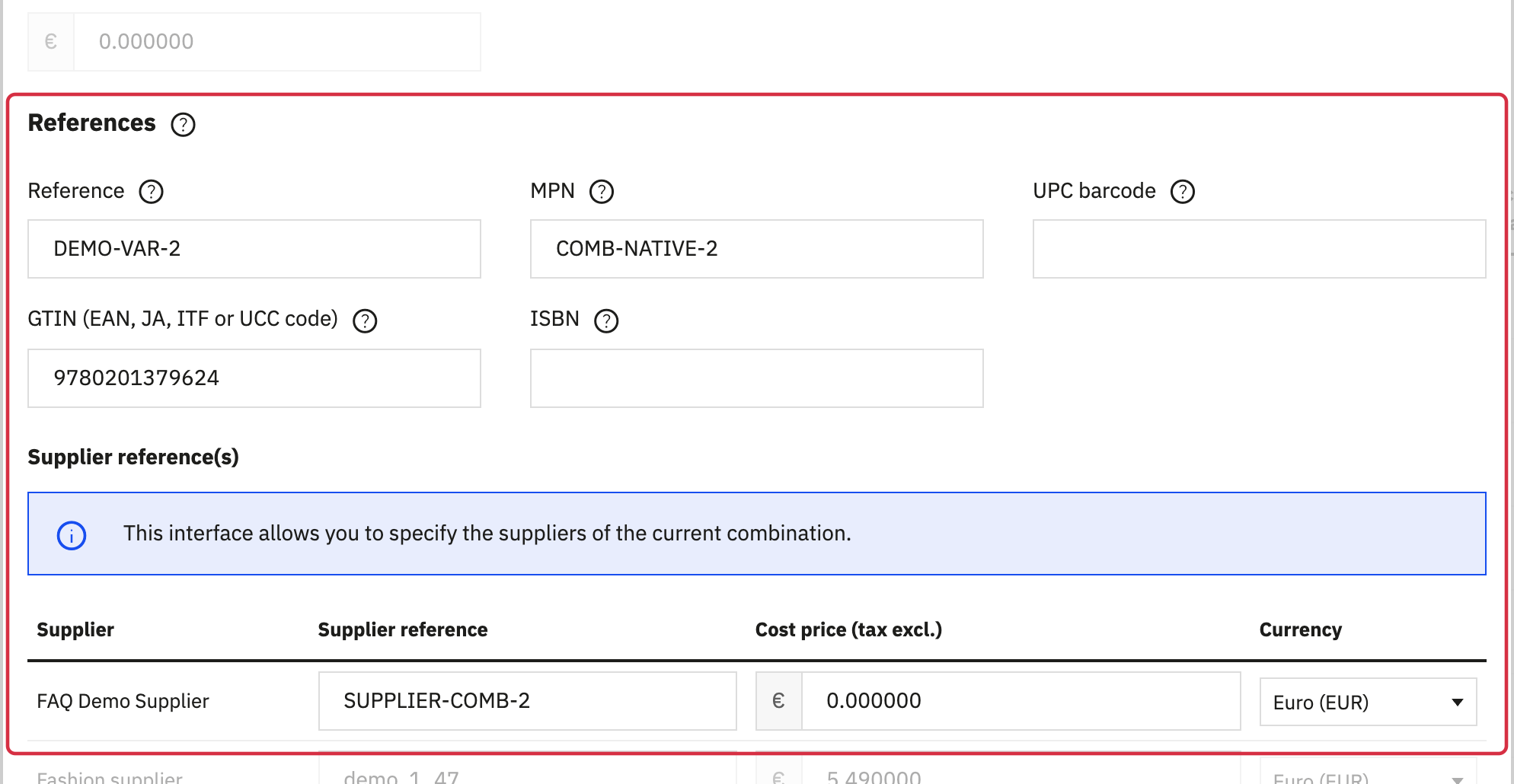Click FAQ Demo Supplier cost price field
This screenshot has width=1514, height=784.
point(1021,701)
